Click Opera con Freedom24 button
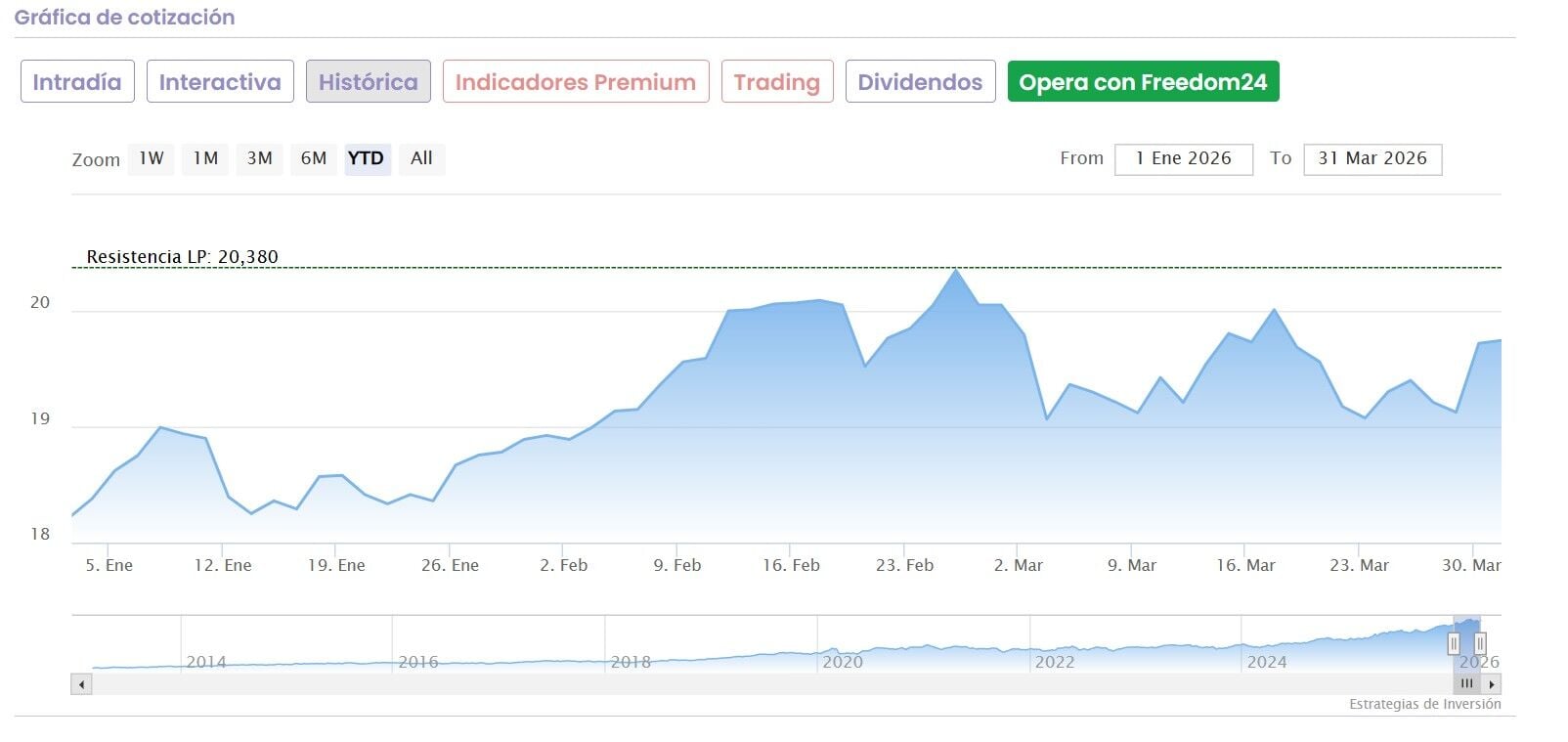Viewport: 1568px width, 742px height. (1143, 82)
